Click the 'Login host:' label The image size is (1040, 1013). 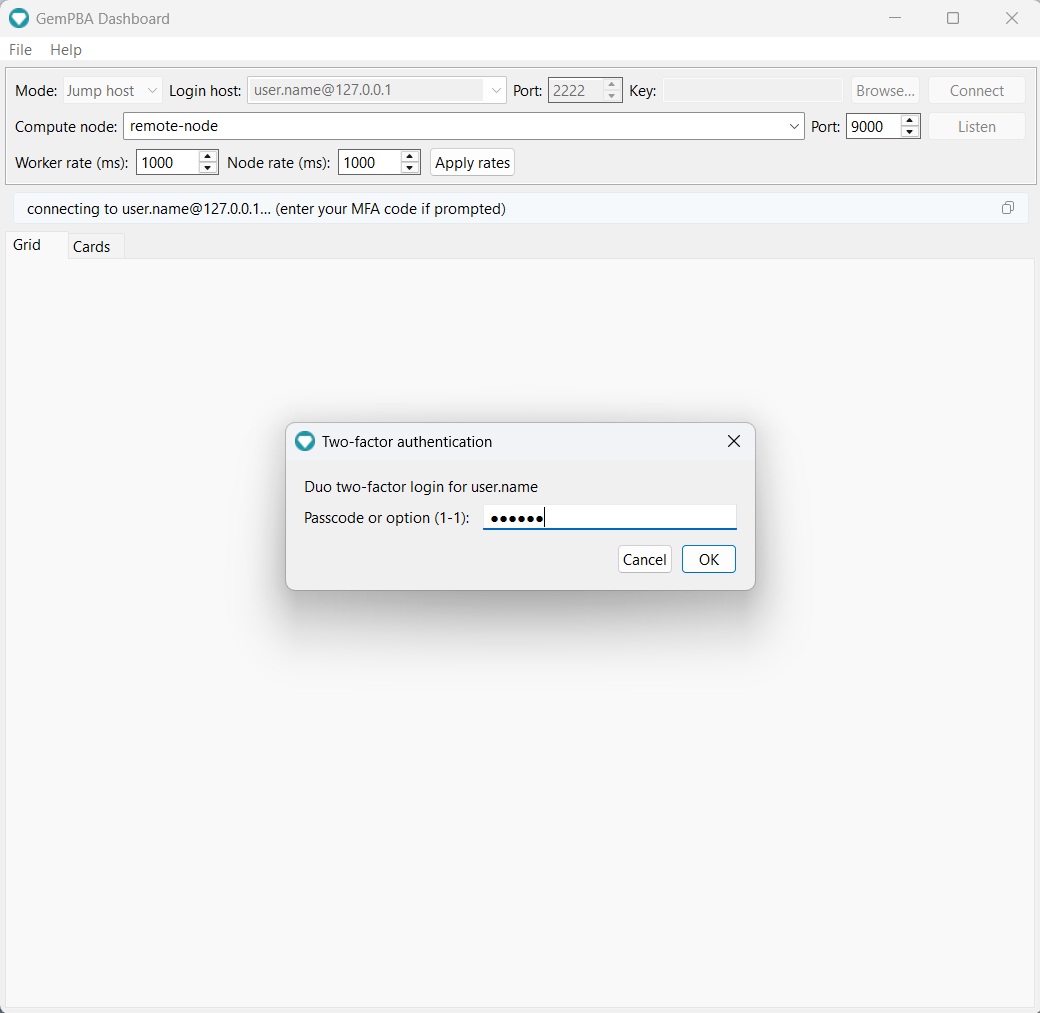205,91
